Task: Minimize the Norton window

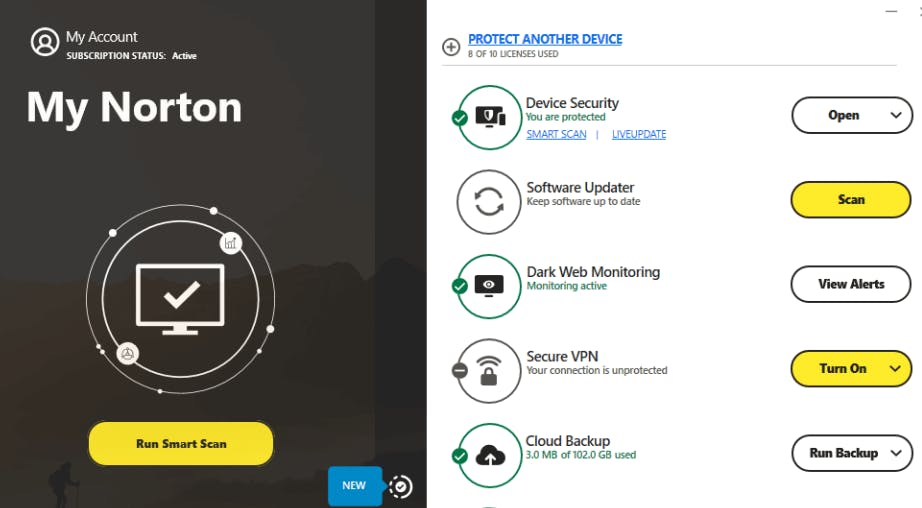Action: (x=891, y=11)
